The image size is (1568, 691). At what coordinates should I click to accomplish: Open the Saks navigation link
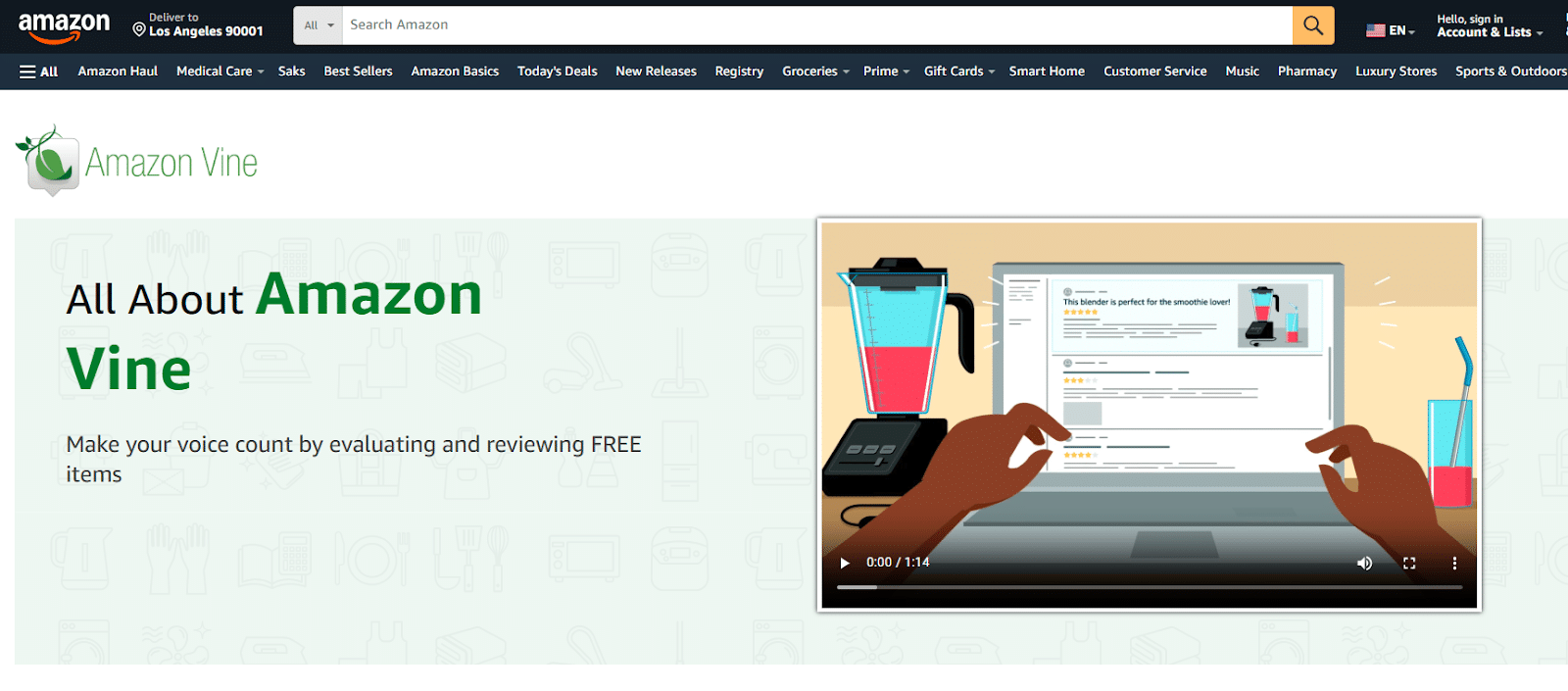click(x=292, y=72)
